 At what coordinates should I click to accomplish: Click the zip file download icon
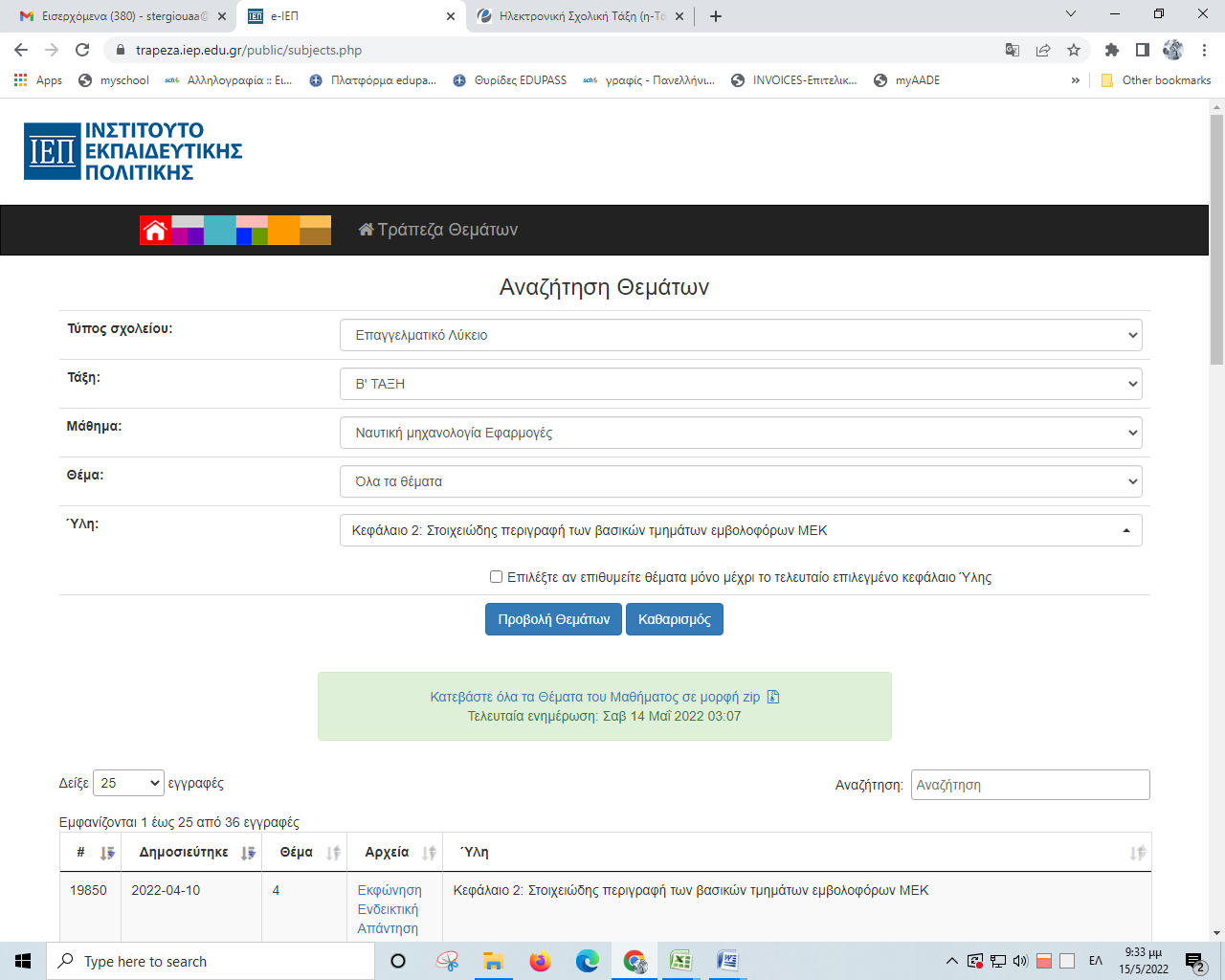[773, 697]
